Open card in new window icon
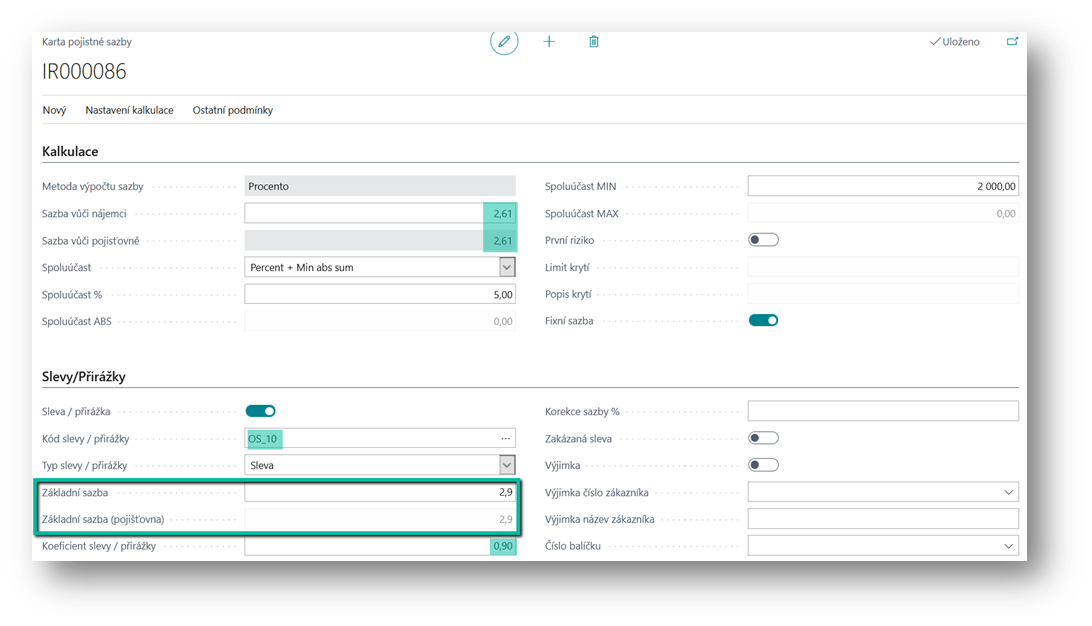This screenshot has height=626, width=1092. click(x=1012, y=42)
